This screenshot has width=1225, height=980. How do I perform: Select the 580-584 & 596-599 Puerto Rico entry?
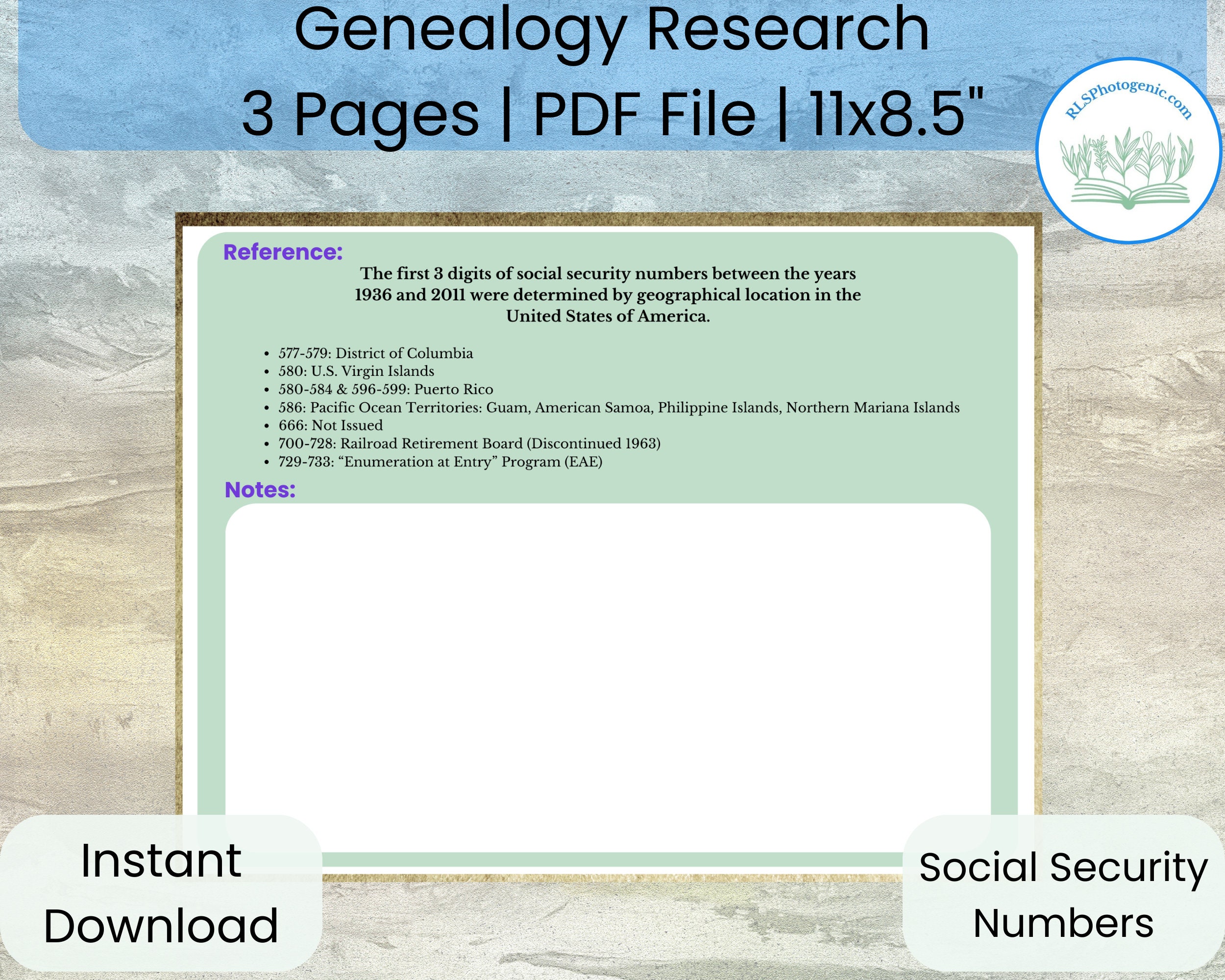click(x=386, y=390)
